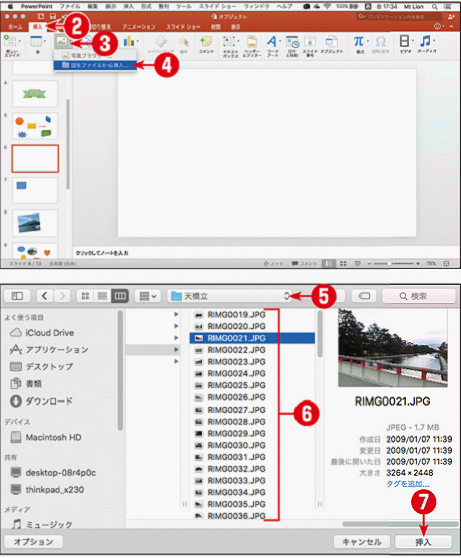This screenshot has height=558, width=461.
Task: Select Slide Sorter view in status bar
Action: click(x=343, y=263)
